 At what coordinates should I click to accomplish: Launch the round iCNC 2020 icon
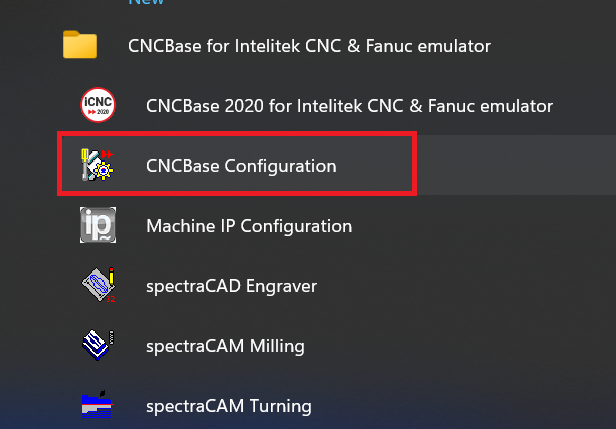tap(98, 105)
